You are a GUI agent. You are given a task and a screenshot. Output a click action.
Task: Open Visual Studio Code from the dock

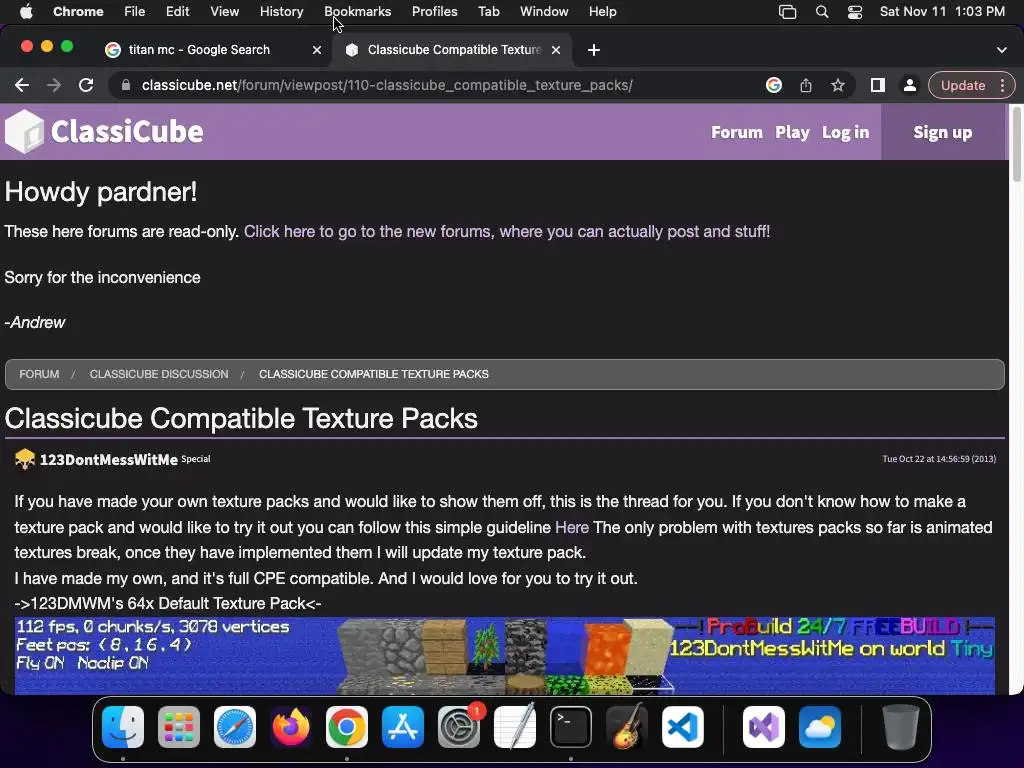click(682, 727)
